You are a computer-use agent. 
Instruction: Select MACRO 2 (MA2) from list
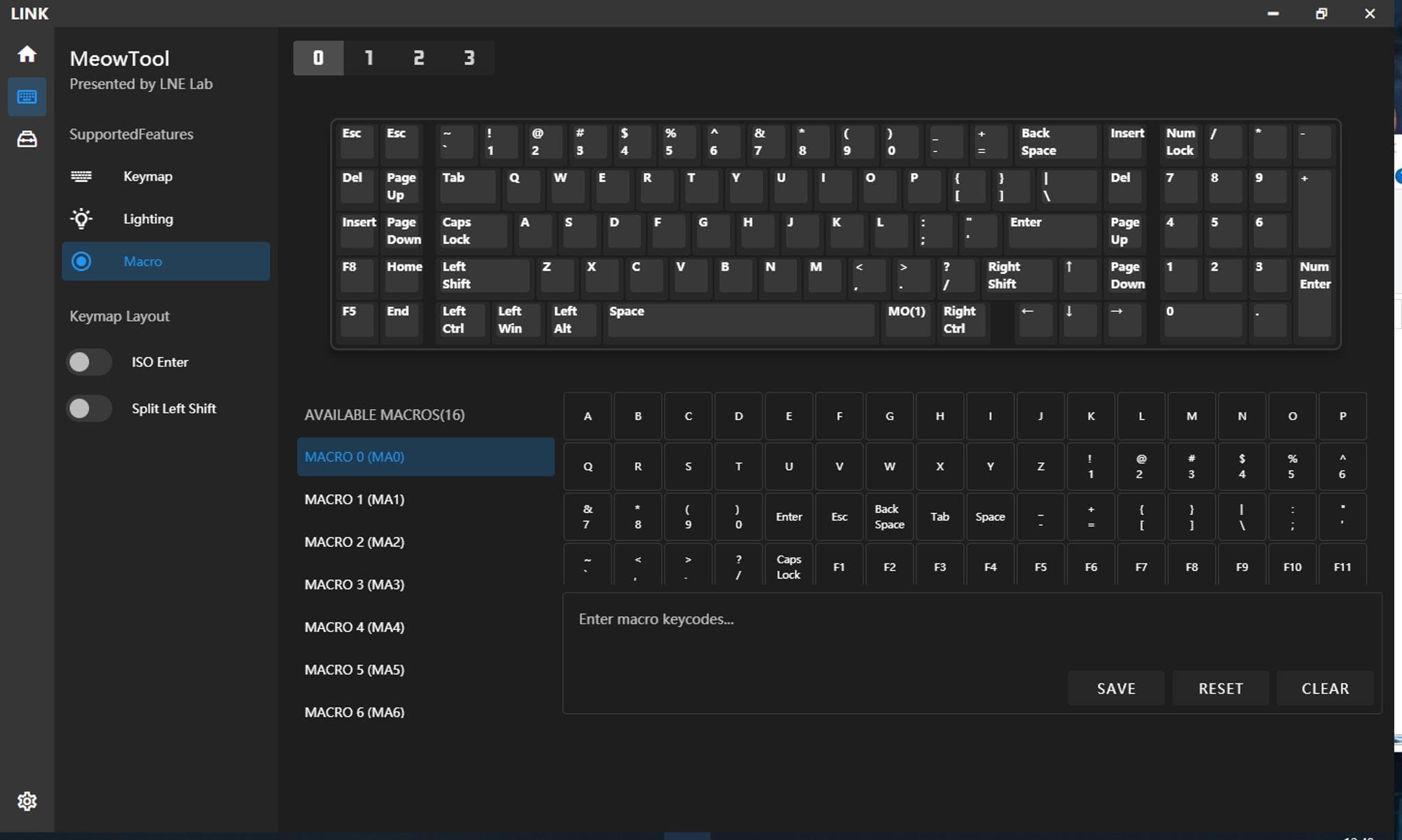click(x=355, y=542)
